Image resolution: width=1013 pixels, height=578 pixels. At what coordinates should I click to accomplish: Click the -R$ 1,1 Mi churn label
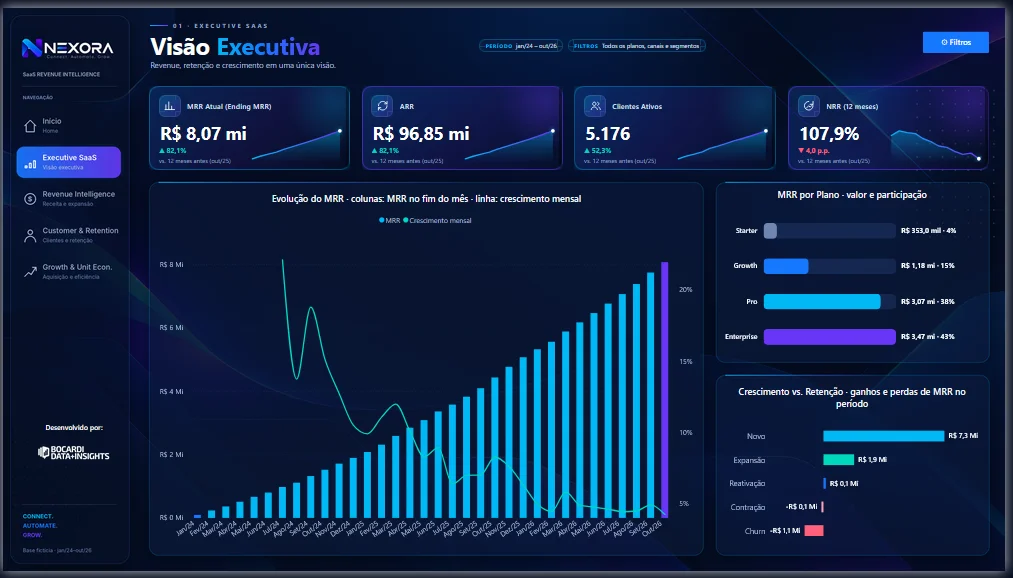(785, 530)
